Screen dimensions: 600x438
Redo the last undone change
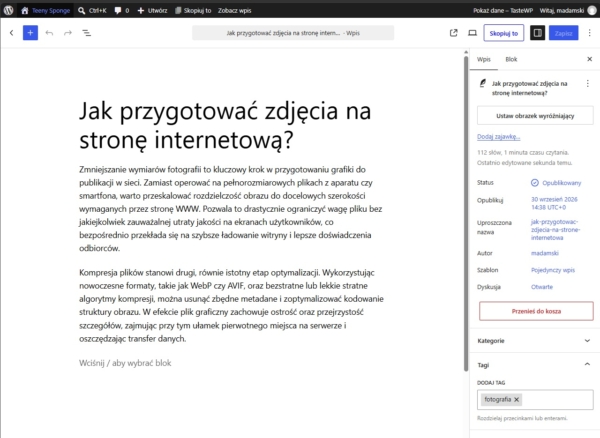68,33
